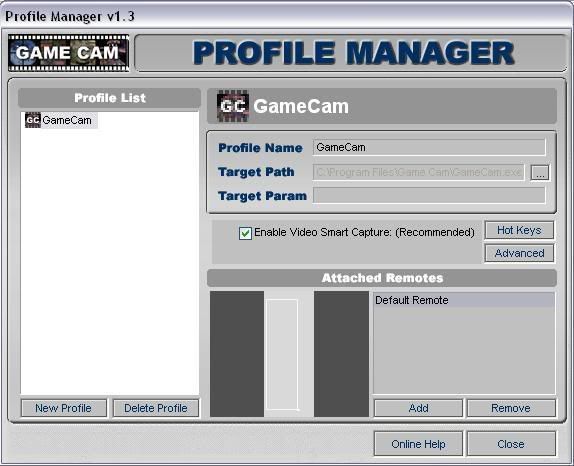Select the GC icon in Profile List
The image size is (574, 466).
click(x=32, y=120)
